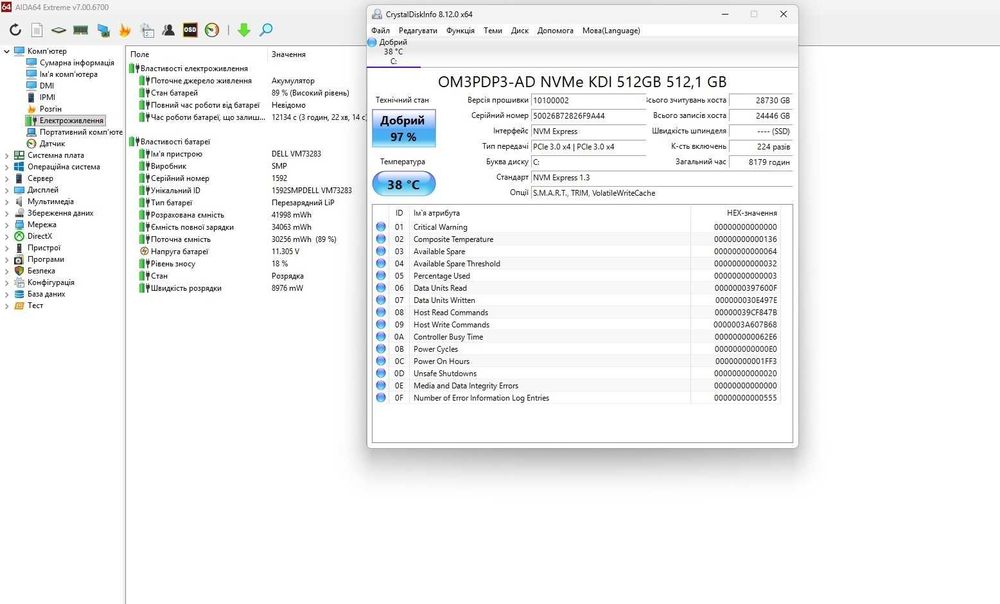Open the Диск menu
This screenshot has height=604, width=1000.
(x=520, y=30)
